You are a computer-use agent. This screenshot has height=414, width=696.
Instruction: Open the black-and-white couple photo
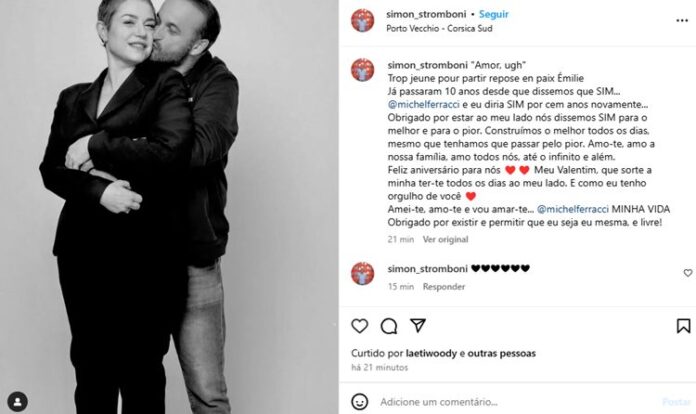click(x=169, y=207)
